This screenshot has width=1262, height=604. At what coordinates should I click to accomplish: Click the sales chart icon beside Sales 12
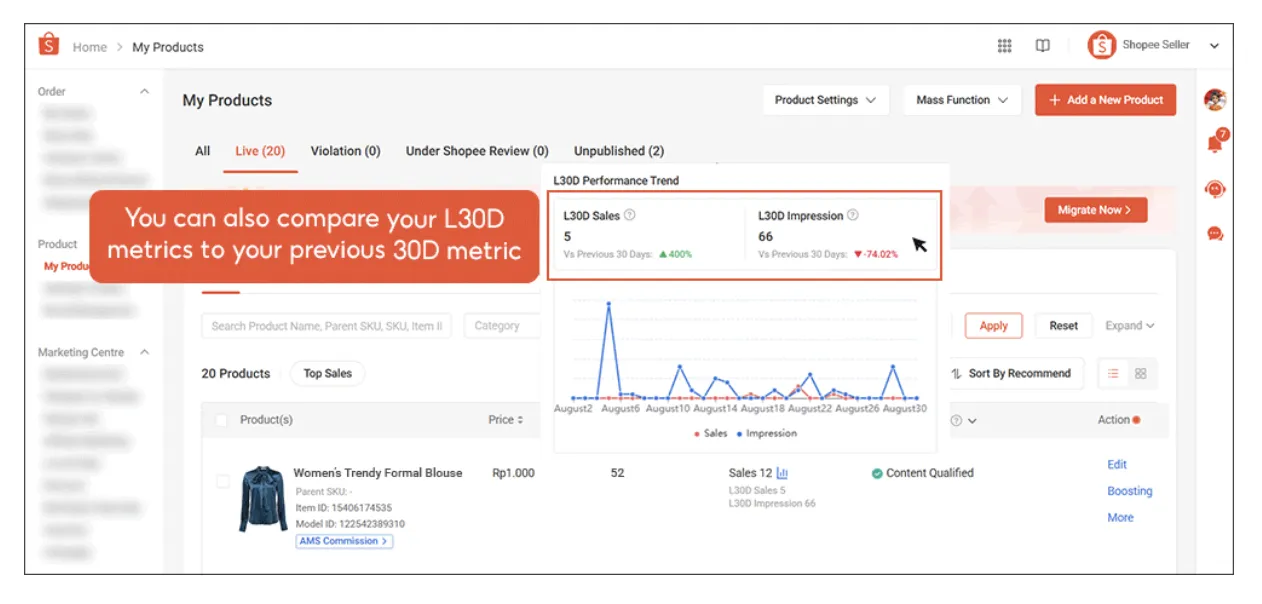pos(783,473)
